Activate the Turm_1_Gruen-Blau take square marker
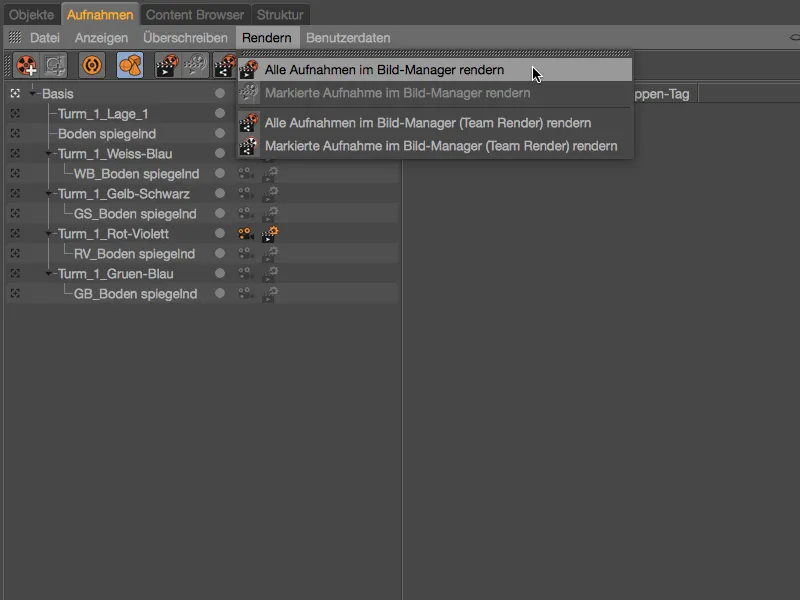800x600 pixels. point(15,273)
